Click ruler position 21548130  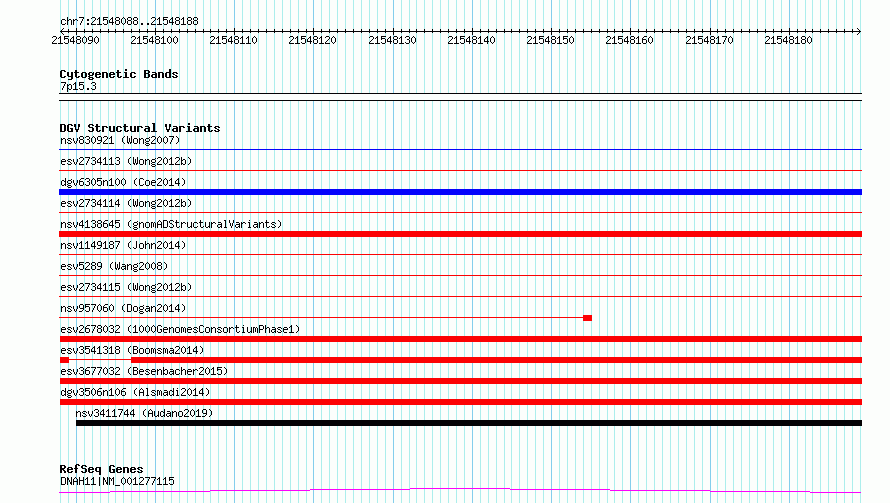point(392,40)
